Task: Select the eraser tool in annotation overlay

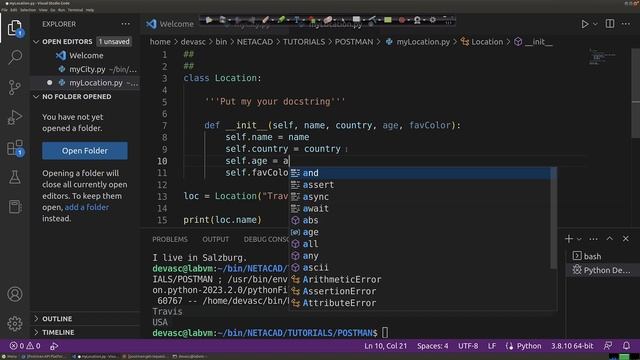Action: coord(328,20)
